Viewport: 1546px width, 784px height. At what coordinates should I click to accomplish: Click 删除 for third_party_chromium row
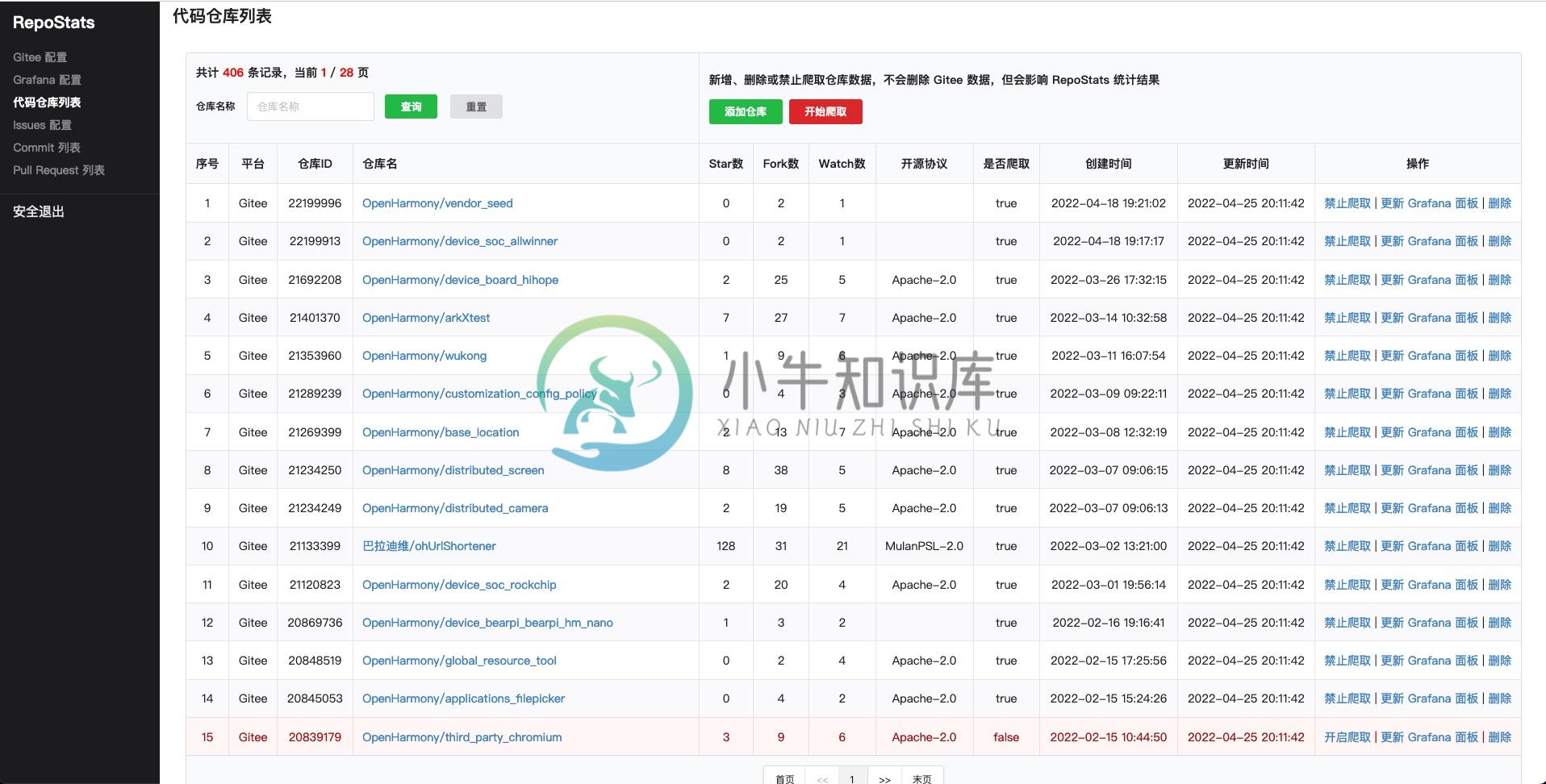coord(1499,737)
